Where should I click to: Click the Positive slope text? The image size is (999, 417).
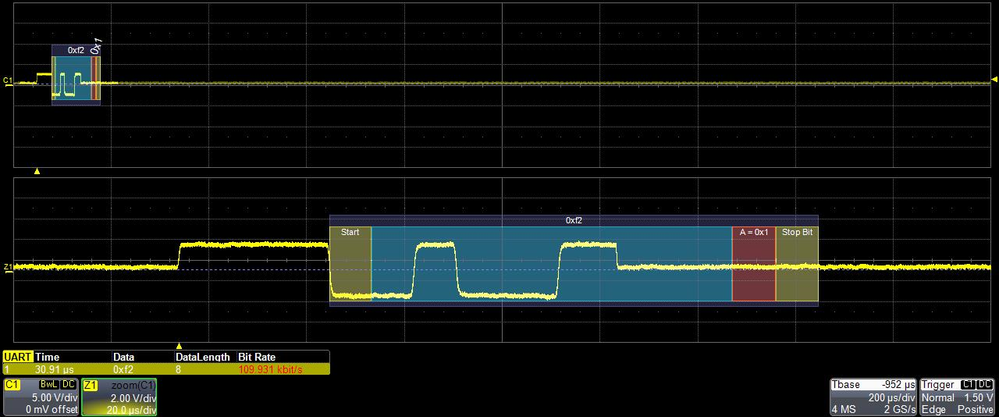tap(975, 409)
